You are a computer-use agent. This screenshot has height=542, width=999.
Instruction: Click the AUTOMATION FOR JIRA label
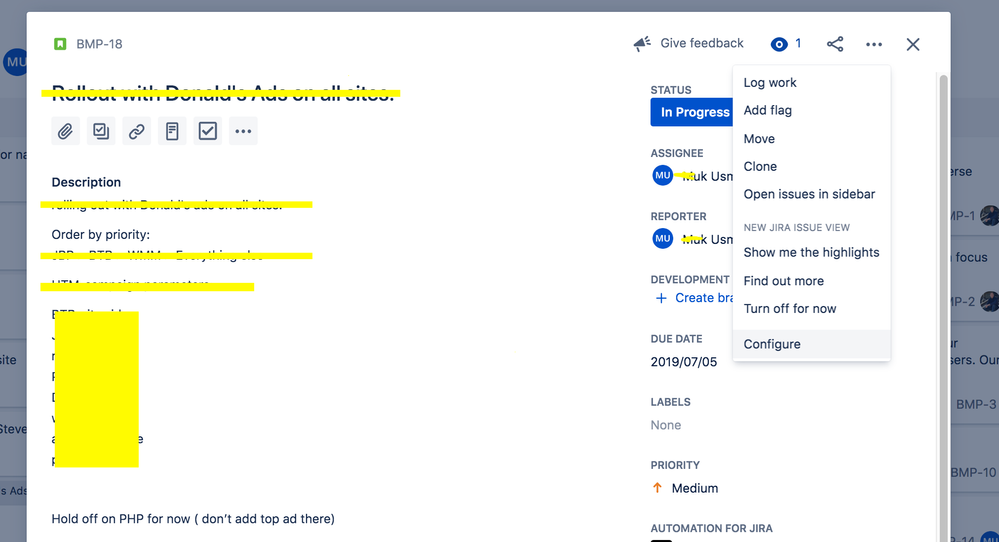pyautogui.click(x=711, y=528)
